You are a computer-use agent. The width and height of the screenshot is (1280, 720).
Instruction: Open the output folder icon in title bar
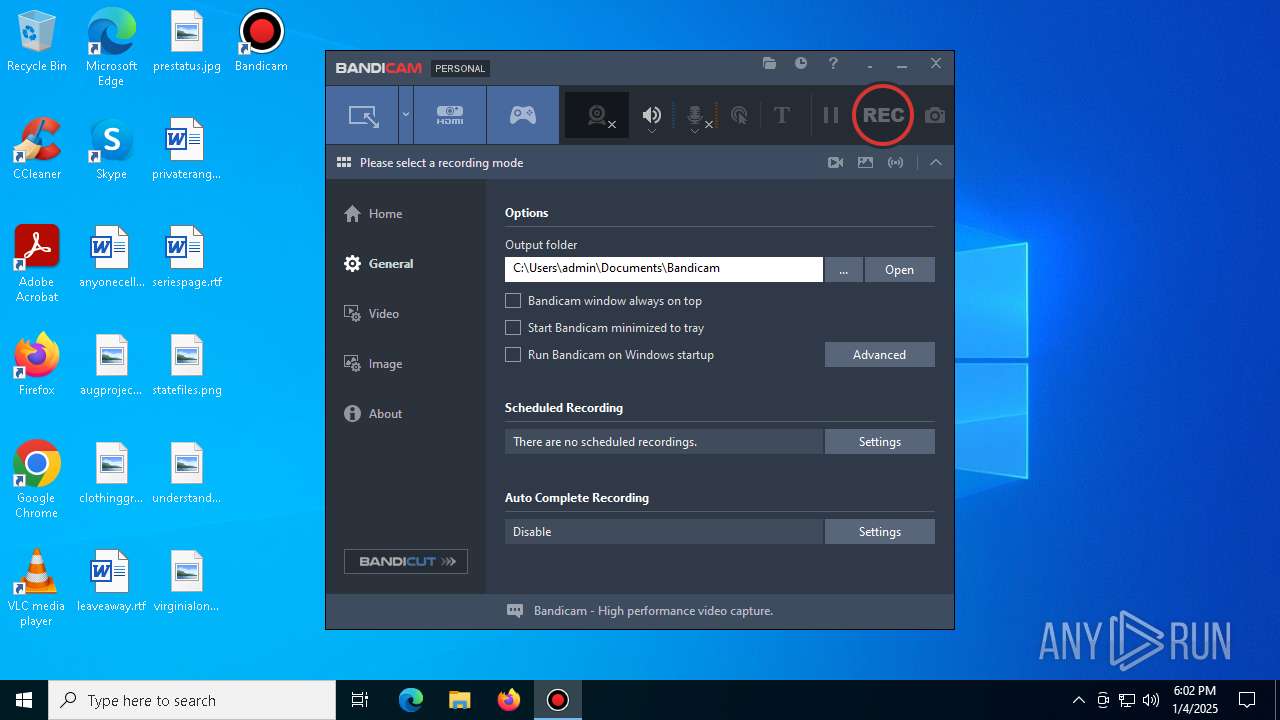769,63
